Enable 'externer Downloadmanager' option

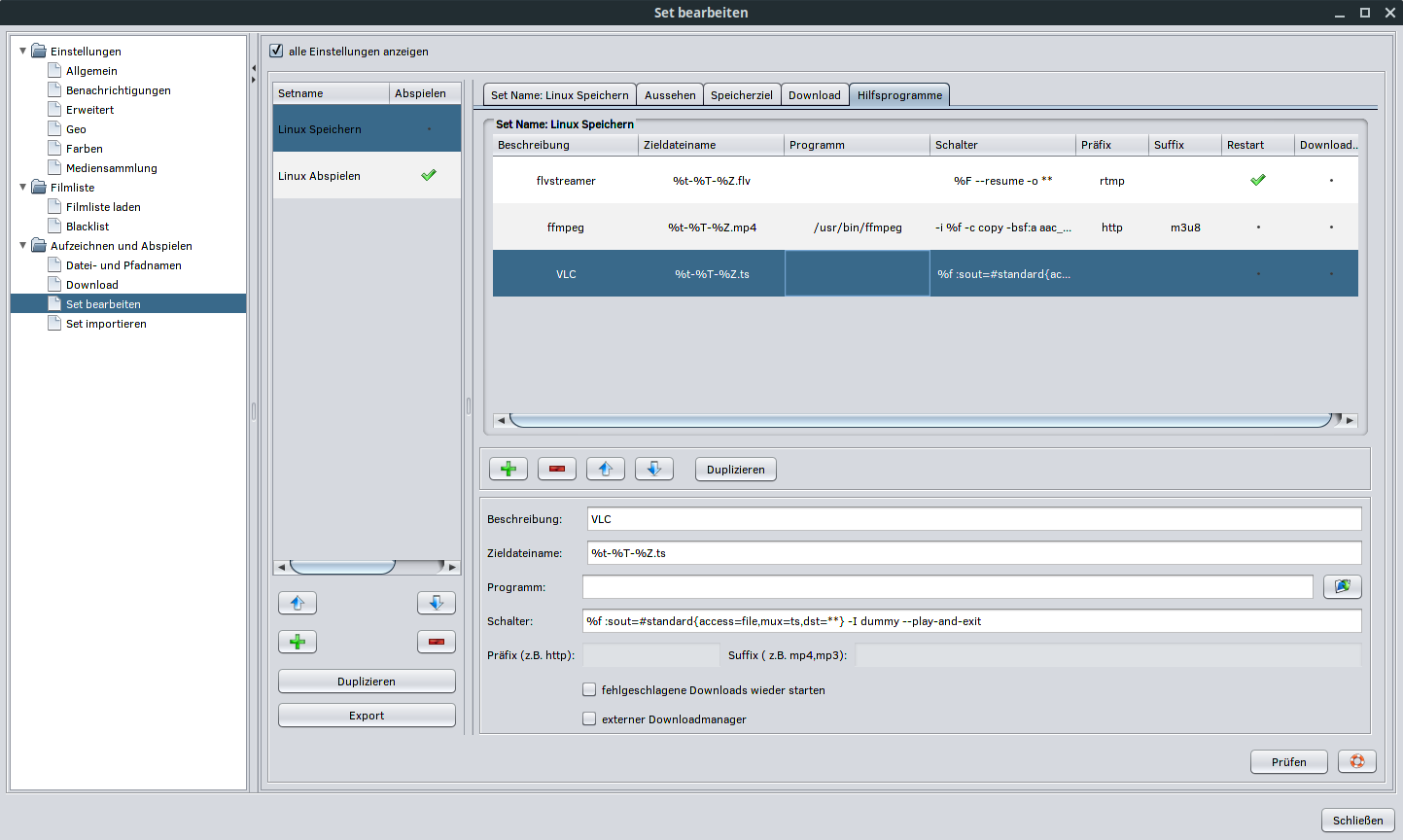(x=589, y=718)
